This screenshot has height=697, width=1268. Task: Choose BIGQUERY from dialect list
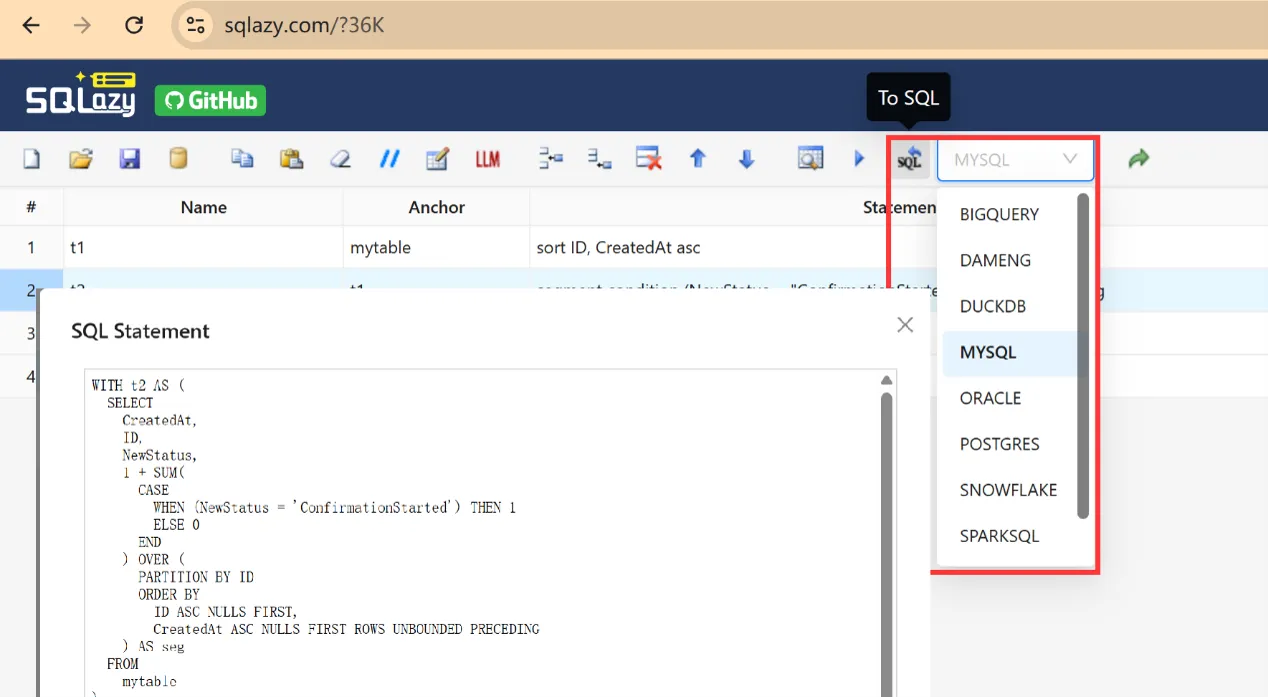pos(1010,214)
